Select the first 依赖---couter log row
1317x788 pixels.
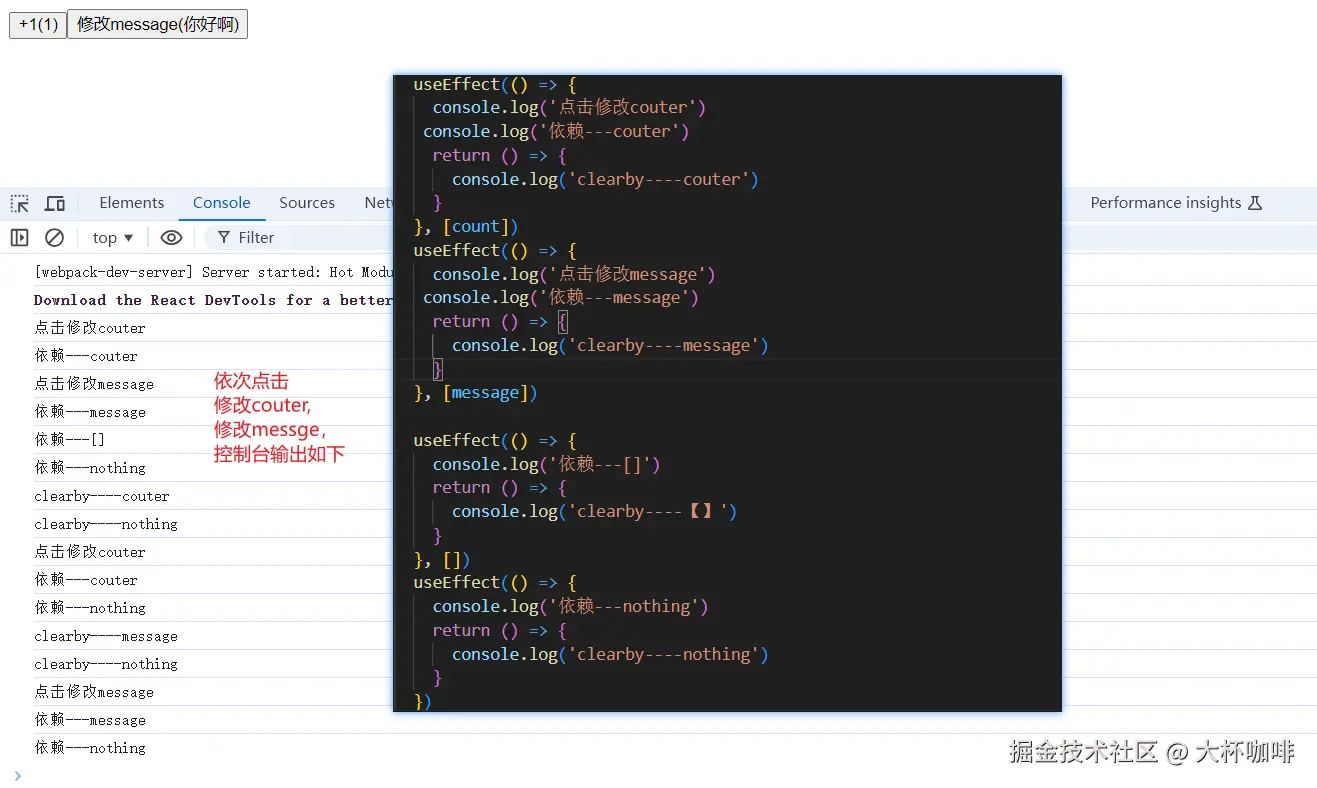pos(86,356)
